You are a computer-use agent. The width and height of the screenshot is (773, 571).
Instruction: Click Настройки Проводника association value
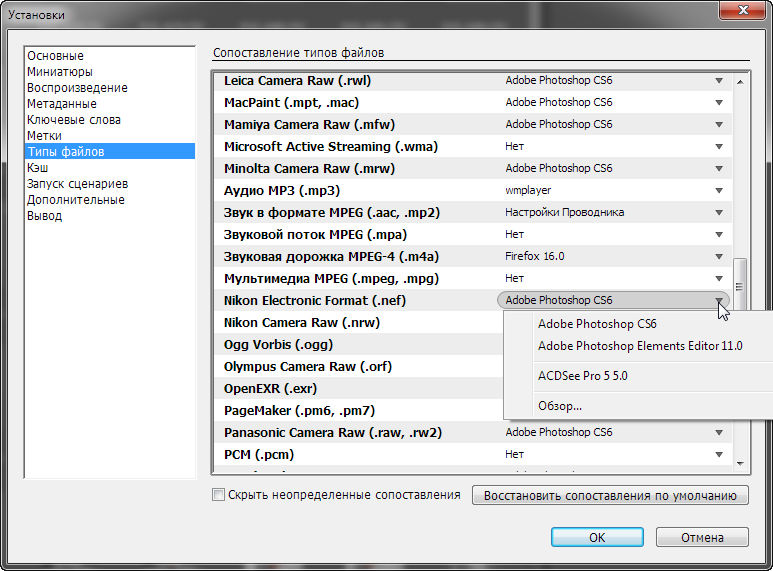tap(564, 213)
